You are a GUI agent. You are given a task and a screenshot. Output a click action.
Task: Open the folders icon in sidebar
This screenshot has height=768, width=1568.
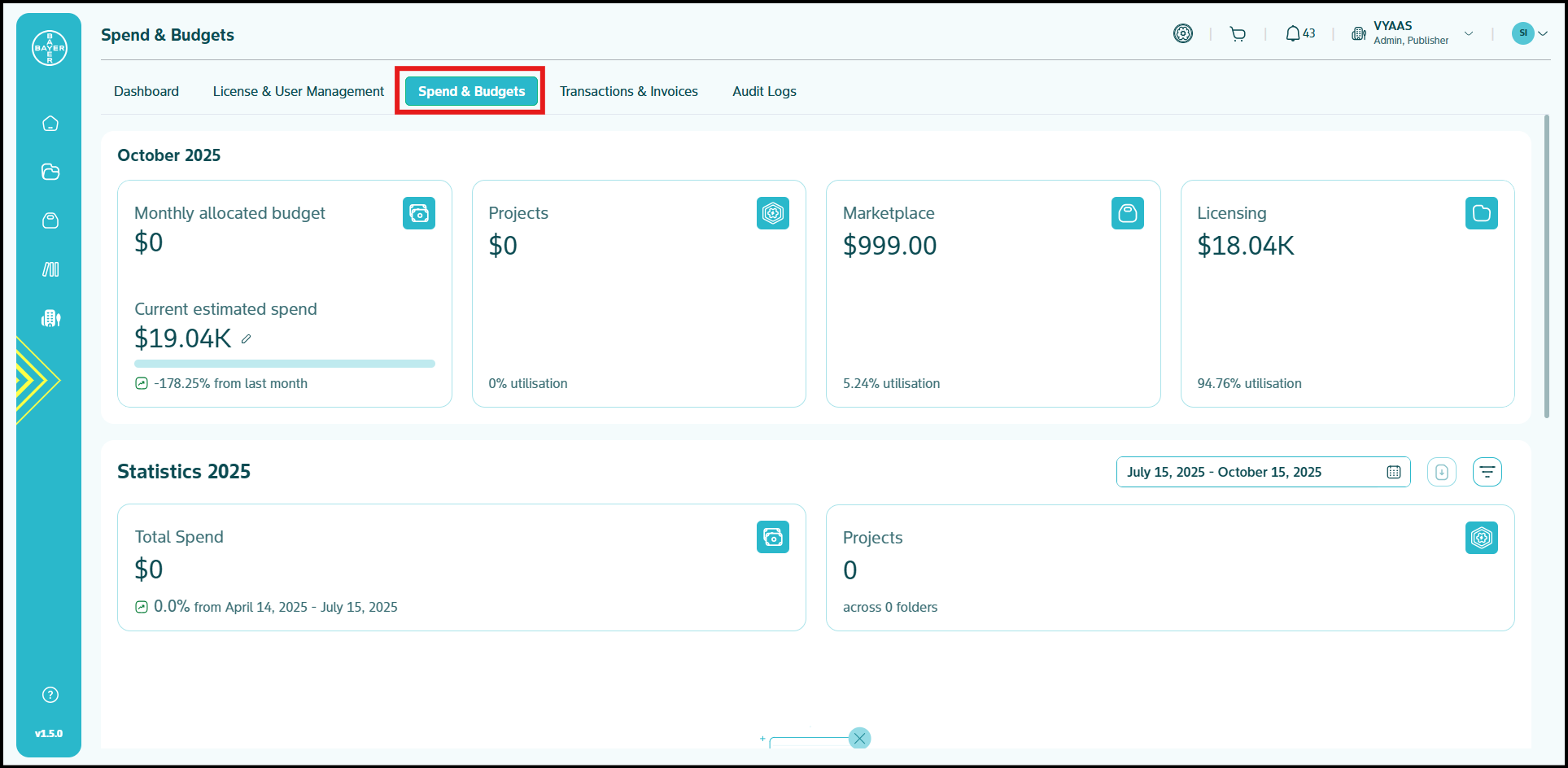pyautogui.click(x=50, y=172)
